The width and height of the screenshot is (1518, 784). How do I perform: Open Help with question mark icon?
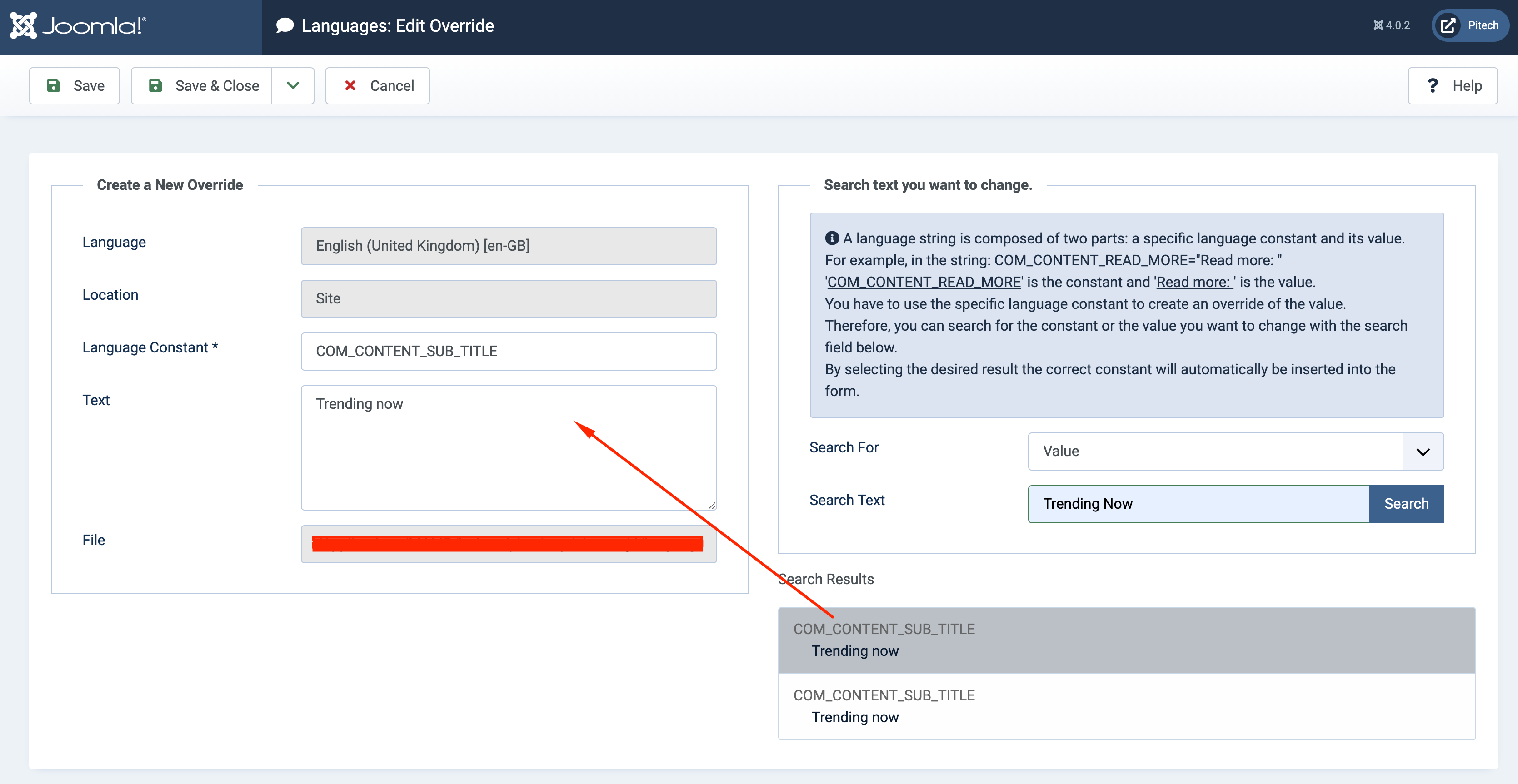(1453, 86)
